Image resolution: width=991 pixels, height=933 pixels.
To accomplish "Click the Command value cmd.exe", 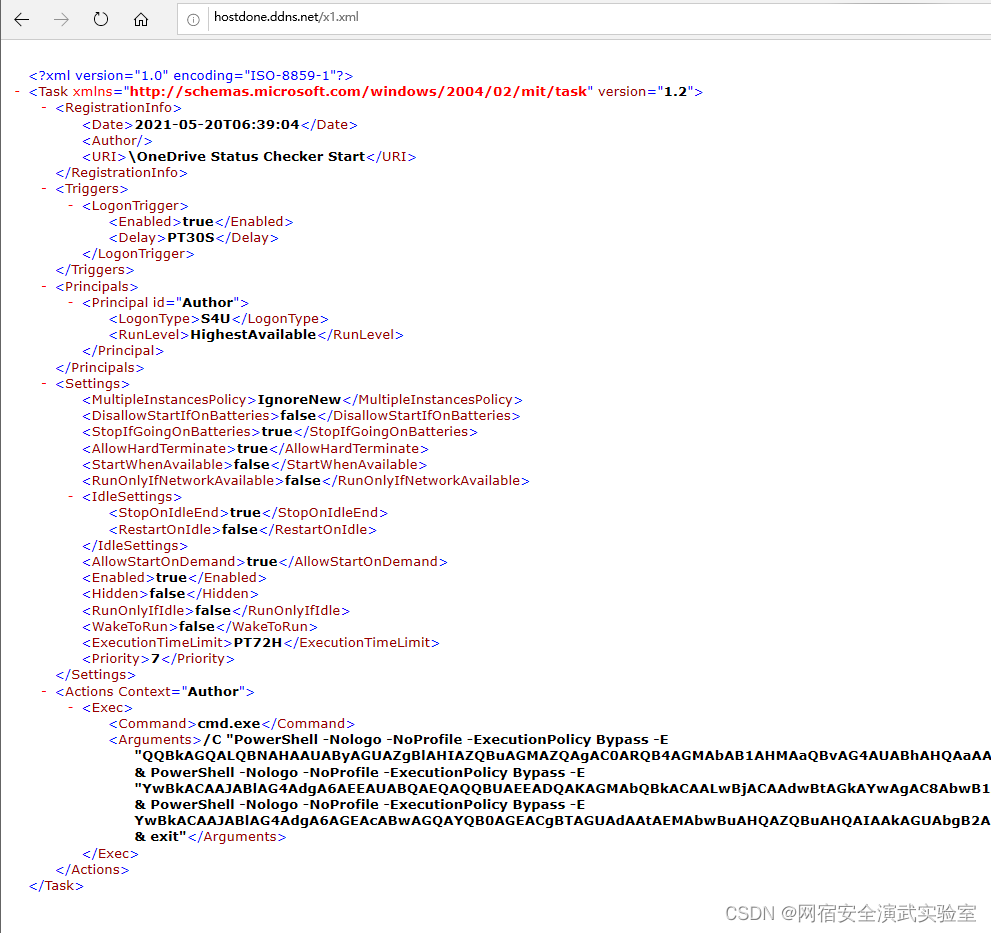I will 229,724.
